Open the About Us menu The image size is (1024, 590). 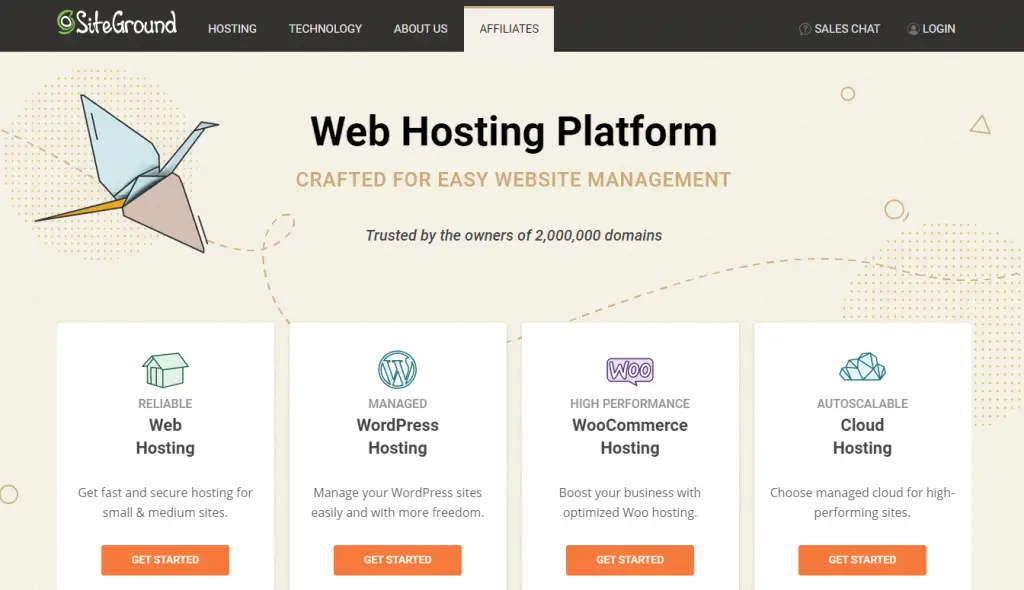421,29
